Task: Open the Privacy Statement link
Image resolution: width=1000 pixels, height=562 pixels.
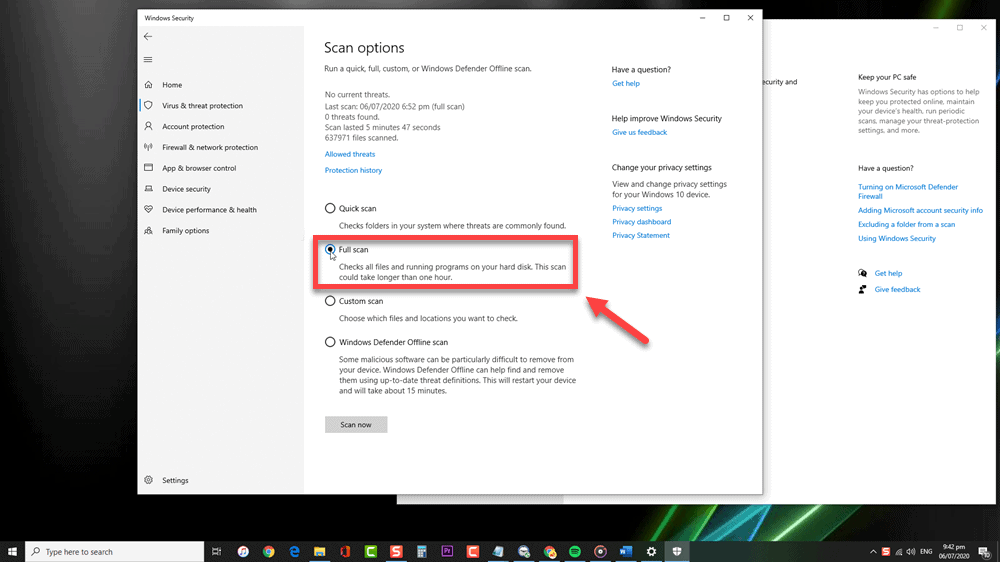Action: [x=641, y=235]
